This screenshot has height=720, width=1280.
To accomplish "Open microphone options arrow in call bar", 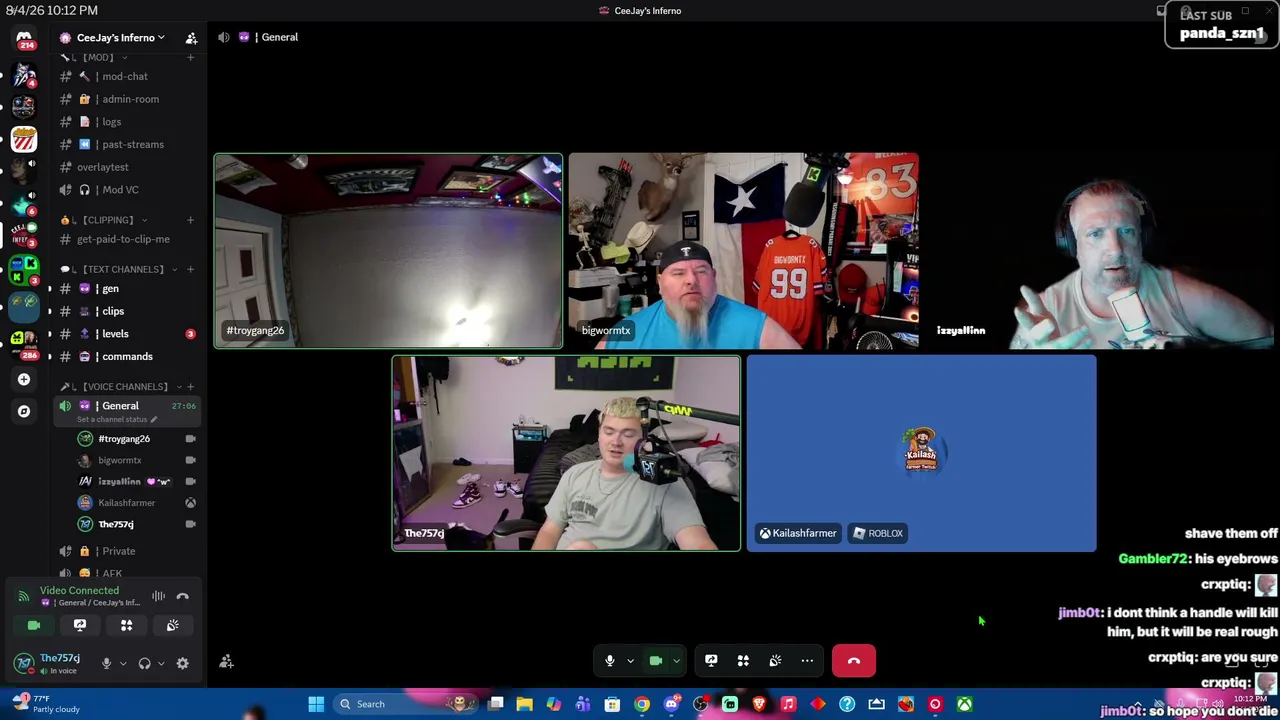I will (x=630, y=661).
